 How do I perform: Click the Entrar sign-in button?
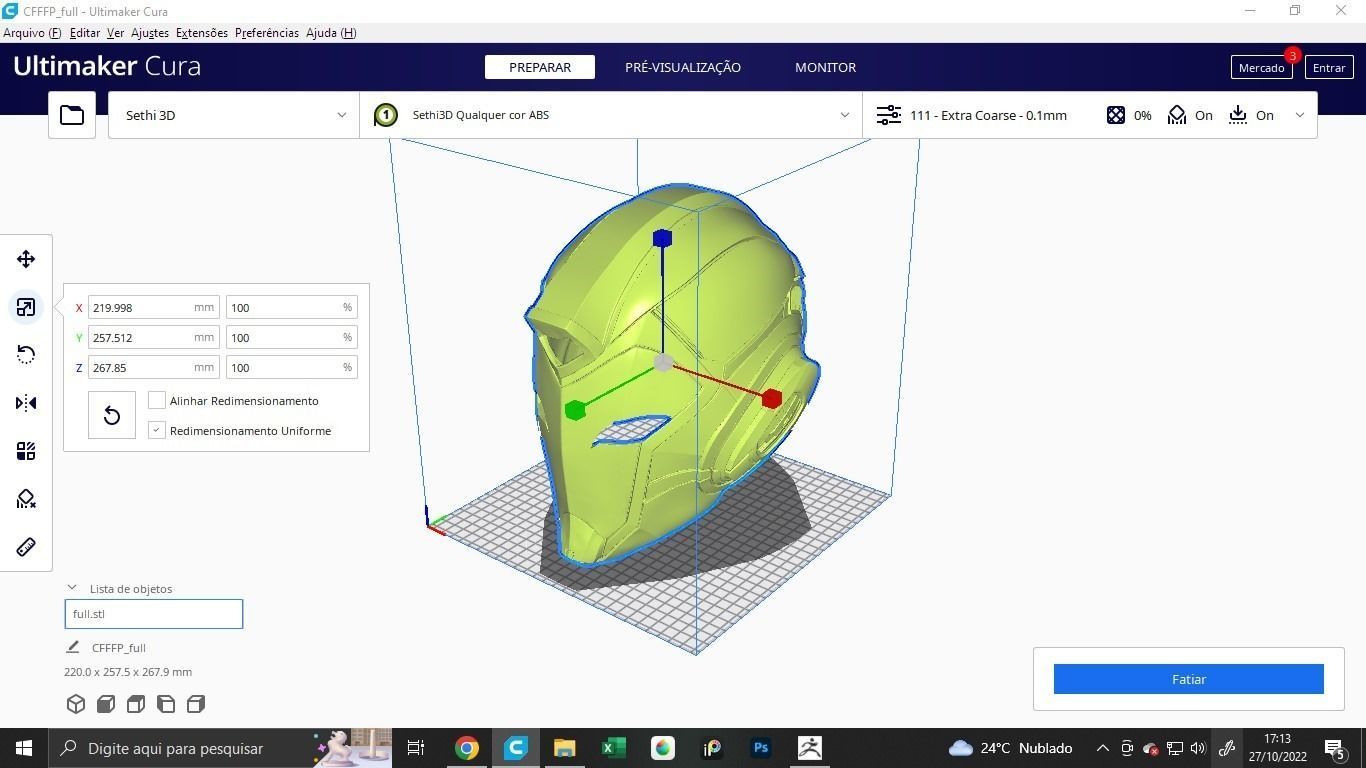coord(1329,68)
